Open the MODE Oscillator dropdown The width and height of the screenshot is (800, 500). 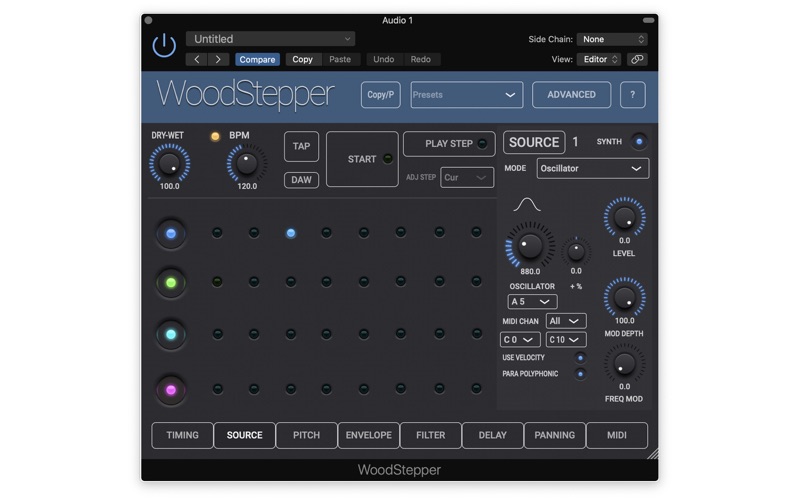click(x=593, y=168)
